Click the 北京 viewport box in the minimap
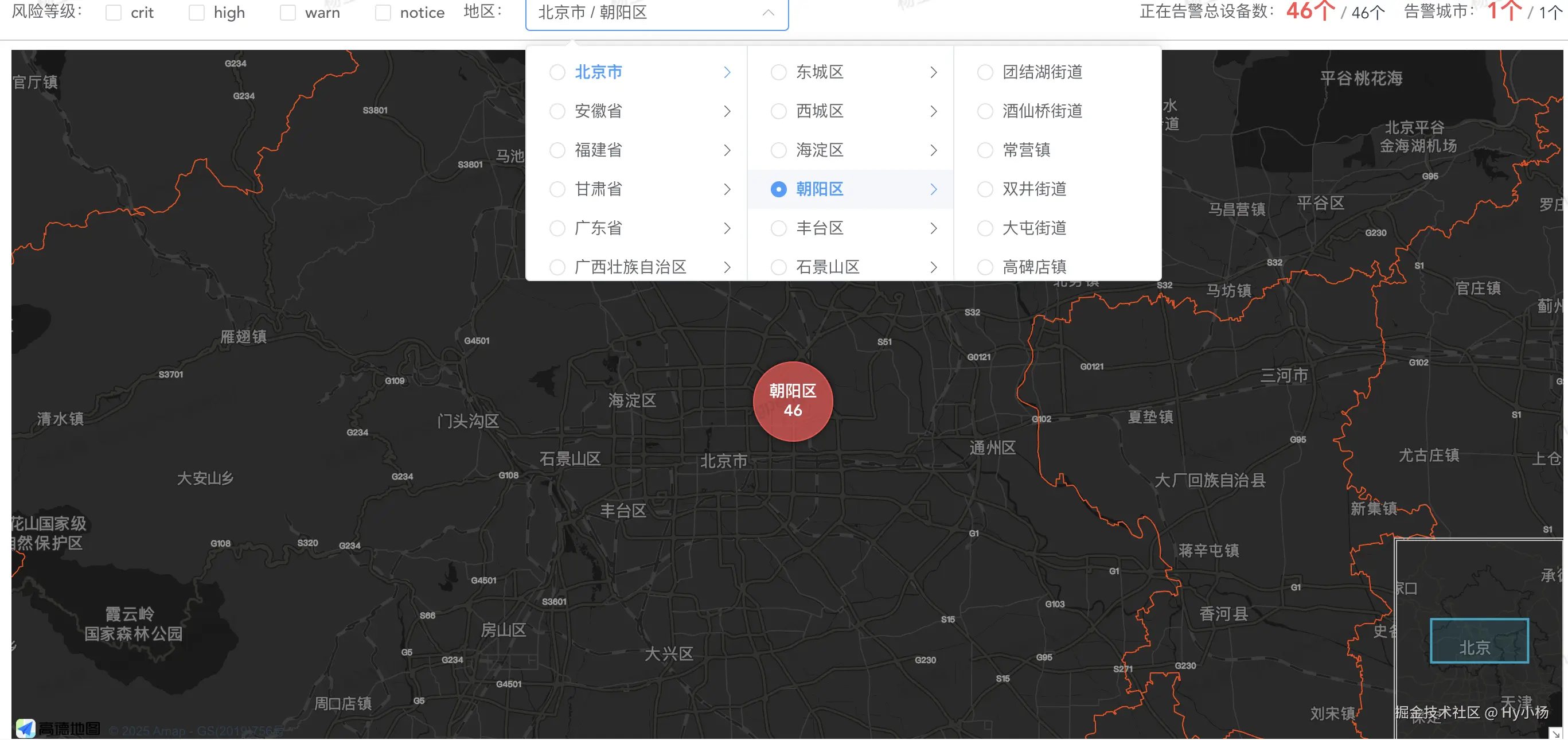Image resolution: width=1568 pixels, height=740 pixels. coord(1479,640)
